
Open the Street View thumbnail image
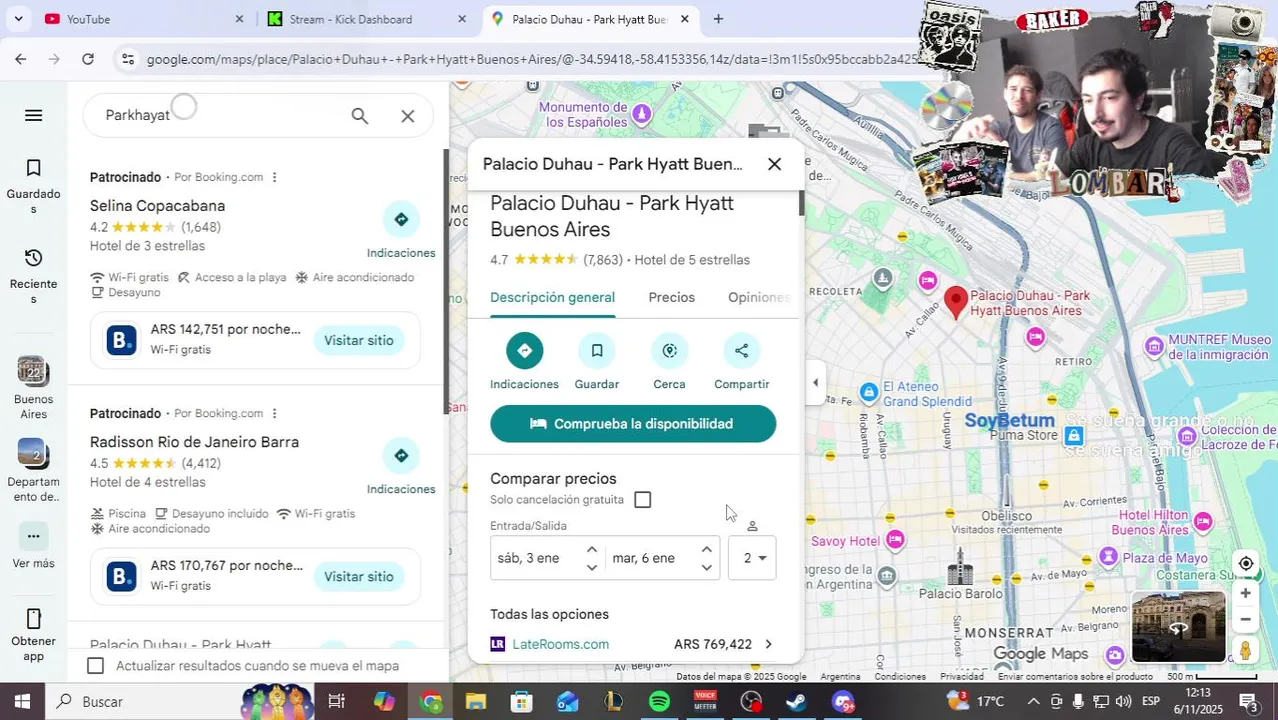(1178, 627)
